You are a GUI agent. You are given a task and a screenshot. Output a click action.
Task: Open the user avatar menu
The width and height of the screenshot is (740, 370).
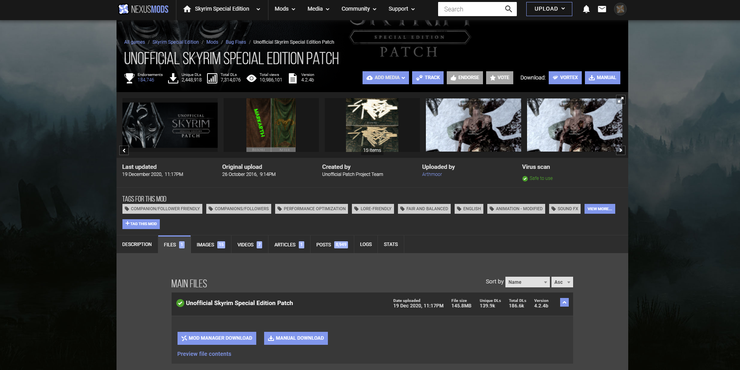tap(620, 9)
